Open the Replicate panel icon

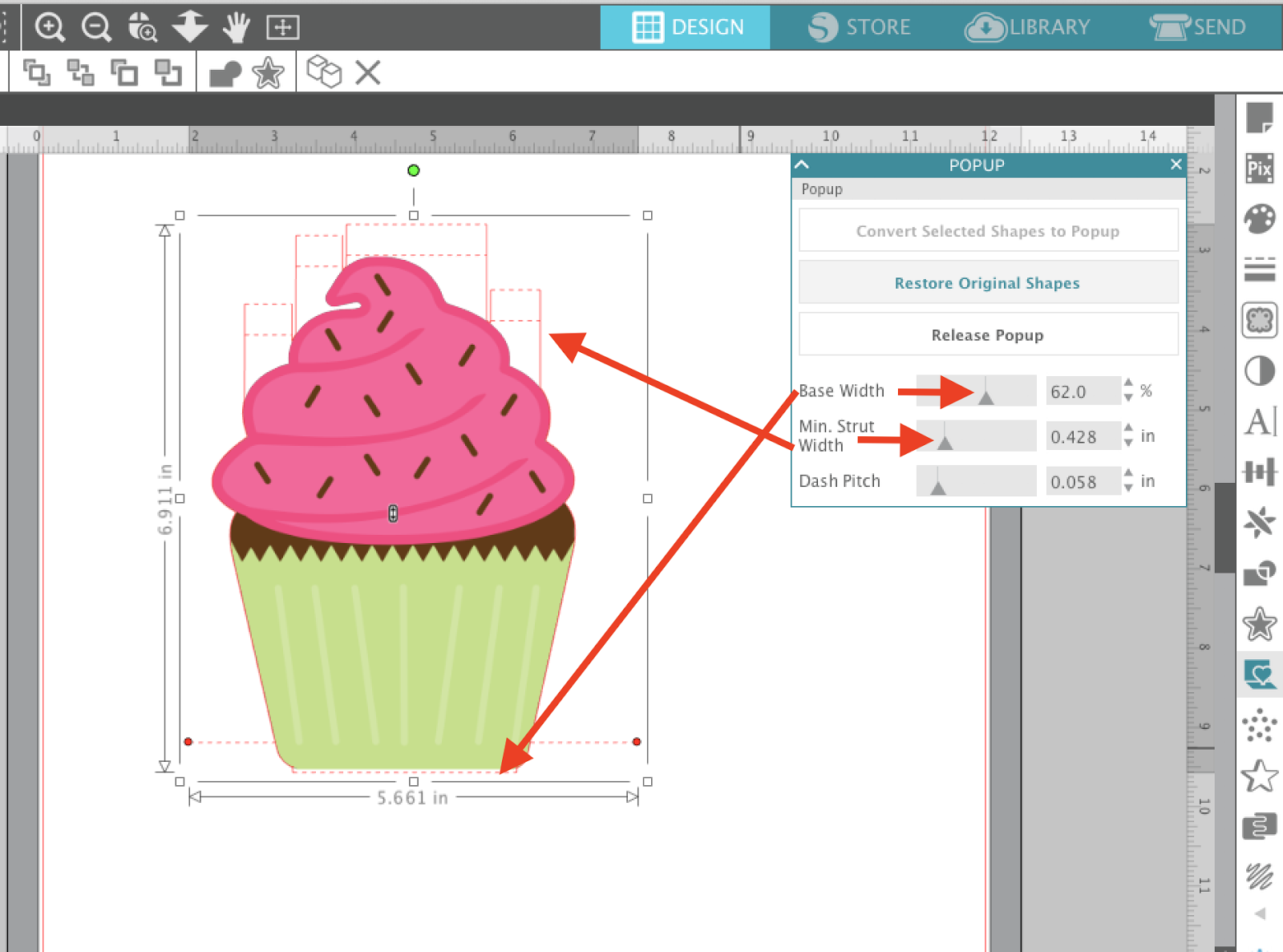click(x=1260, y=523)
